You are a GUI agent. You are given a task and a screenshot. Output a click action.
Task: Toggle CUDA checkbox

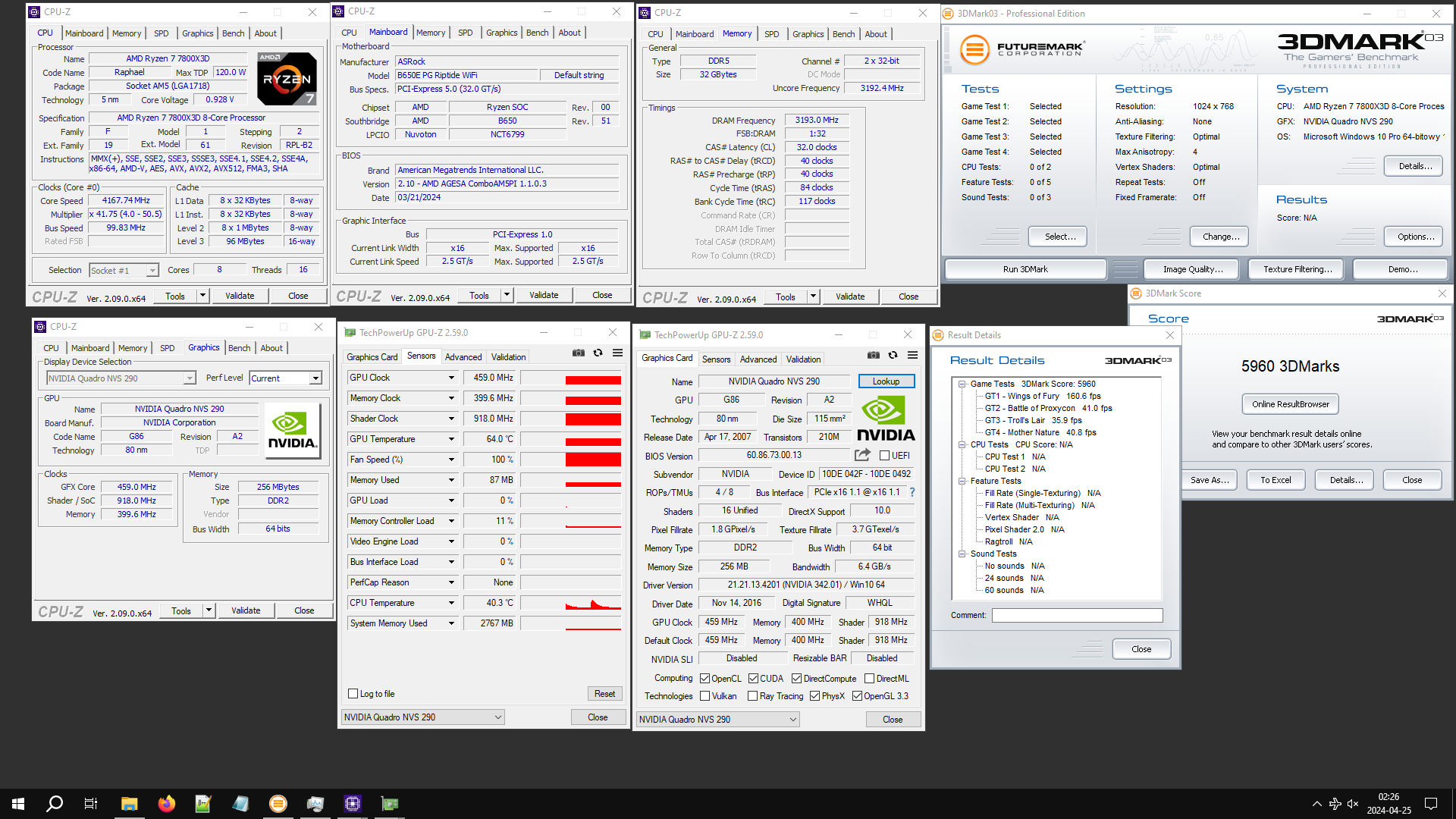[x=753, y=679]
